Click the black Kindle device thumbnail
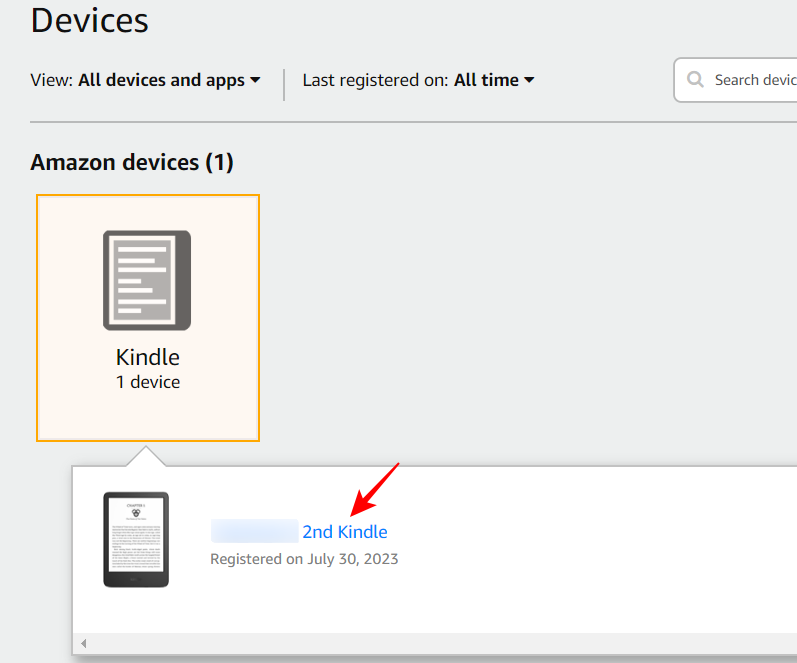 click(136, 539)
